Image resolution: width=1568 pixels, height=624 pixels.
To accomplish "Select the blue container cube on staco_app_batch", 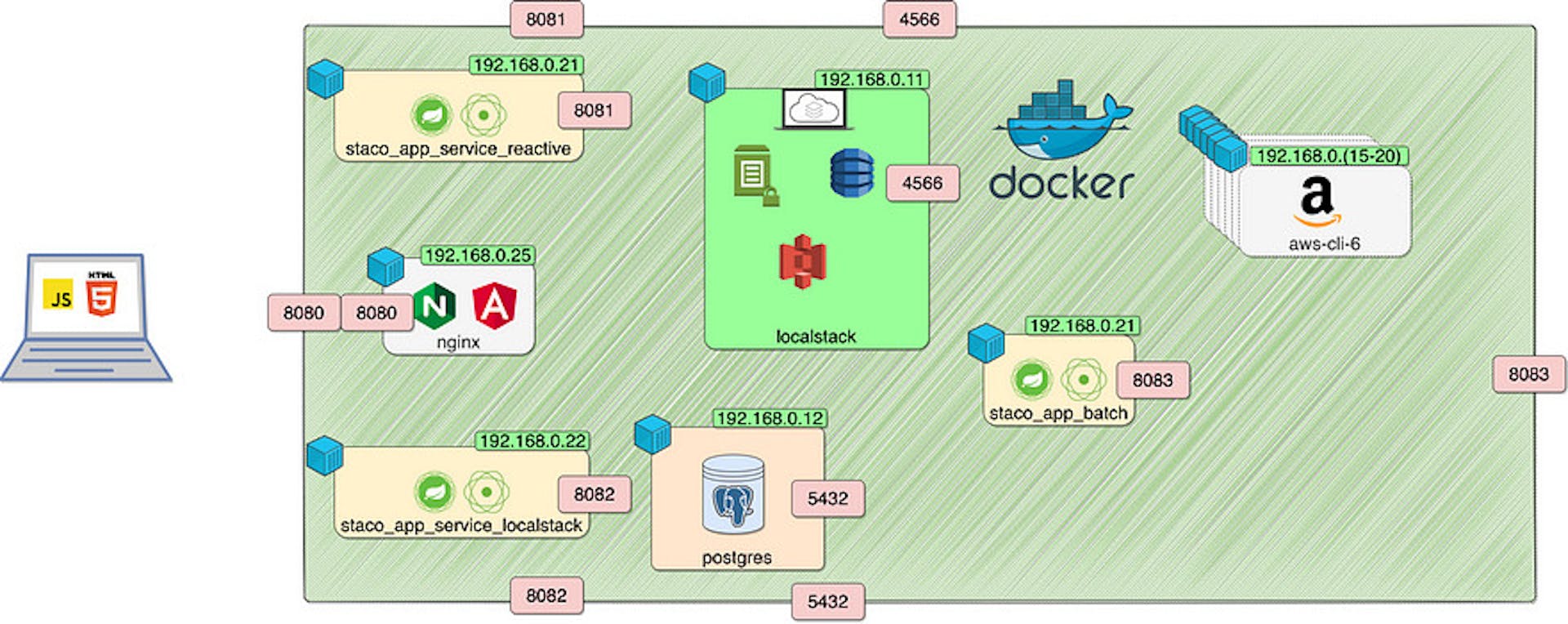I will pyautogui.click(x=986, y=343).
